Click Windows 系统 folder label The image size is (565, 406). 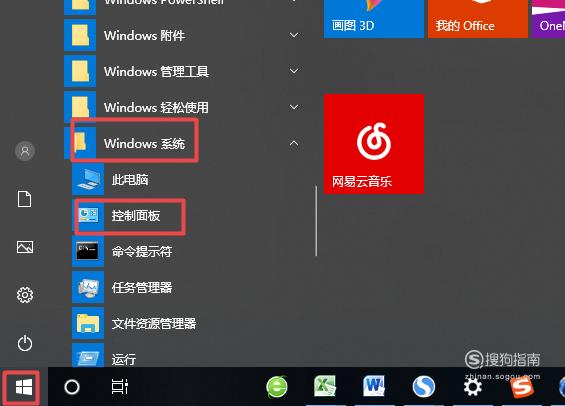(144, 143)
